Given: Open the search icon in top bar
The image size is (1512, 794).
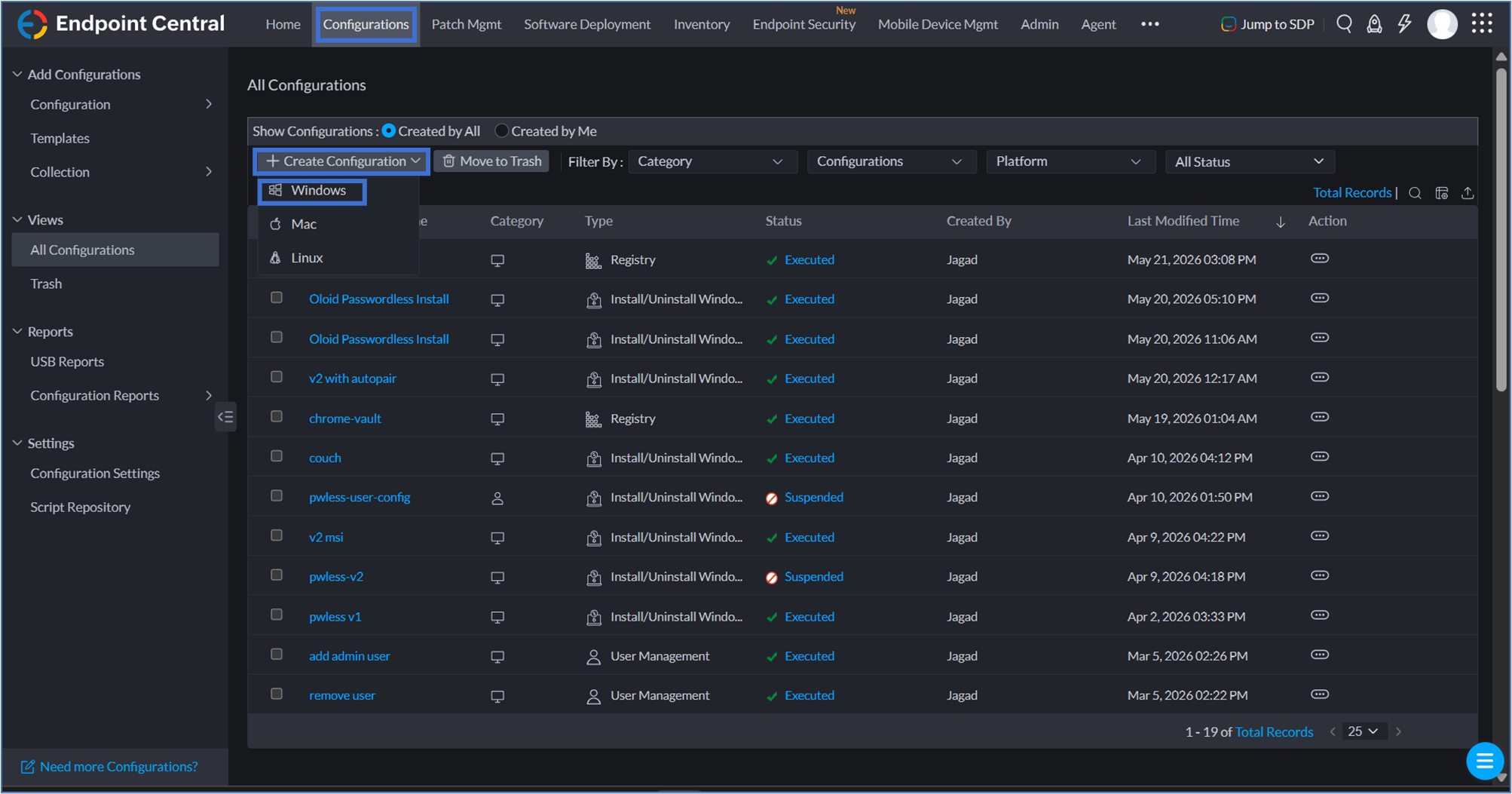Looking at the screenshot, I should (1344, 24).
